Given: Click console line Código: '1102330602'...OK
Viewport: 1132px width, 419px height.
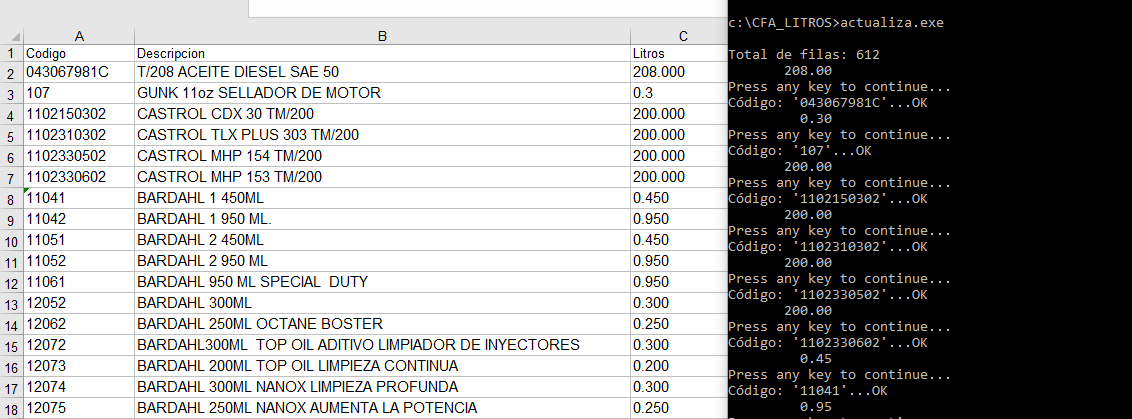Looking at the screenshot, I should 828,343.
